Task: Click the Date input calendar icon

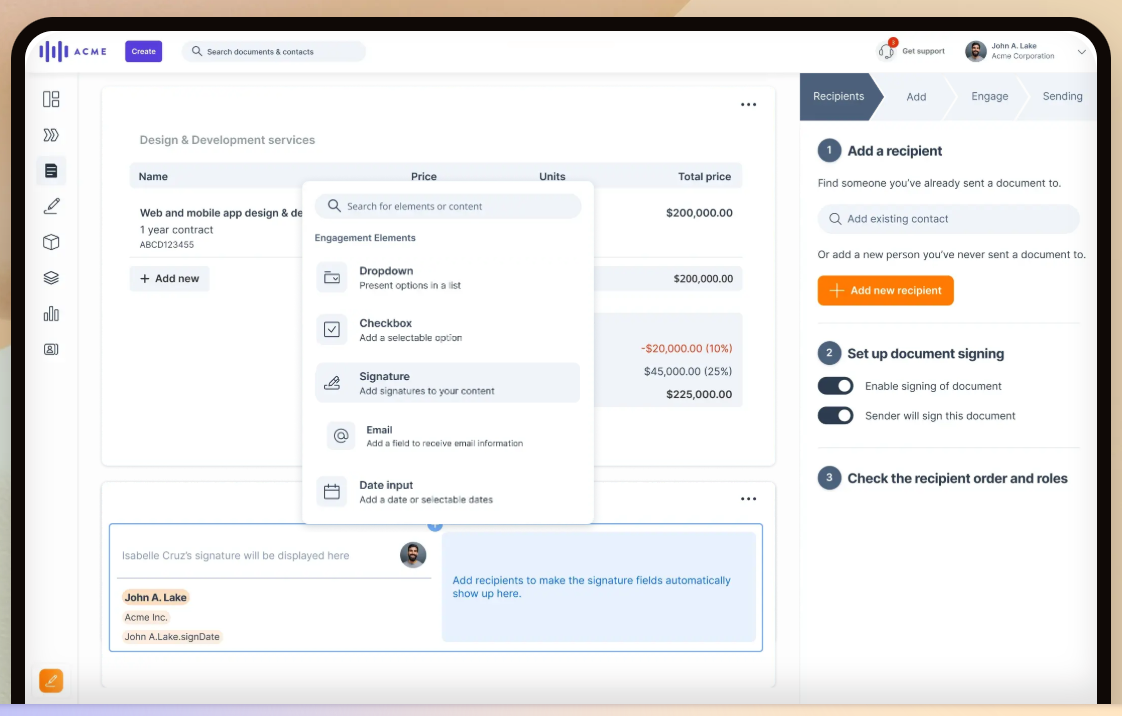Action: pyautogui.click(x=332, y=491)
